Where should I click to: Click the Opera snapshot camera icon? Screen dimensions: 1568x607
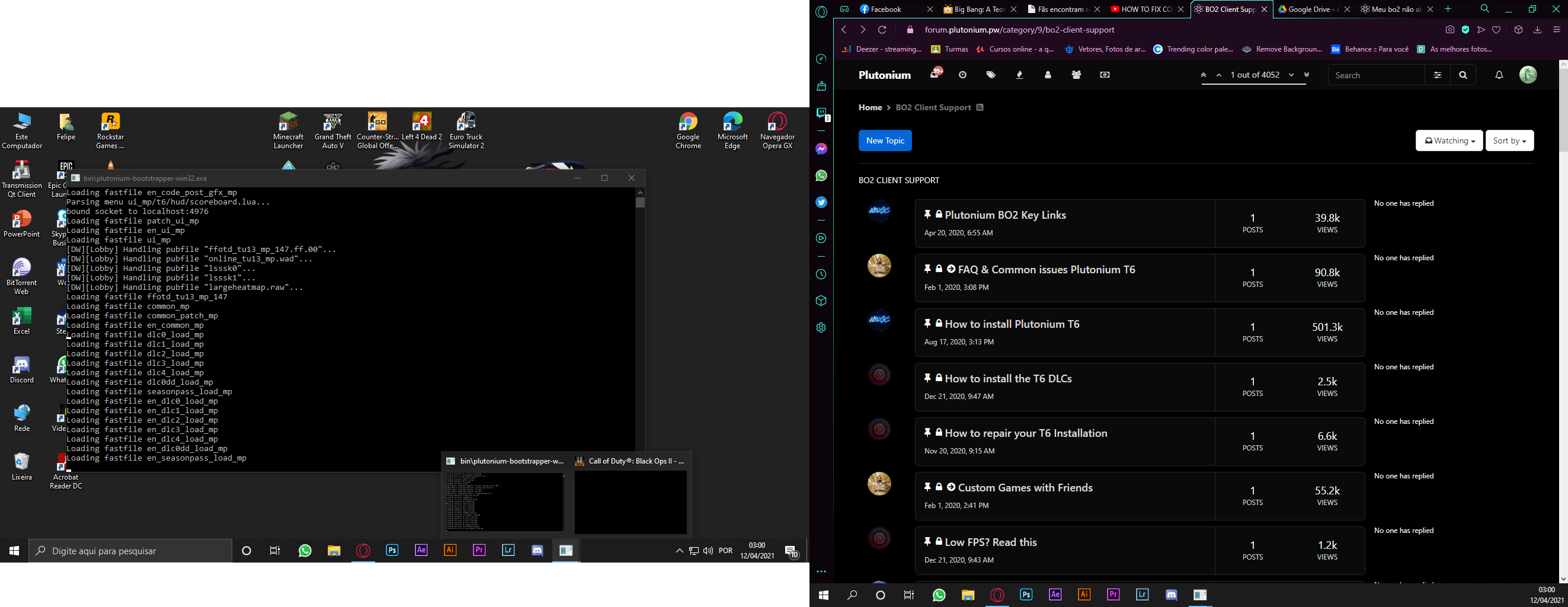pos(1450,30)
